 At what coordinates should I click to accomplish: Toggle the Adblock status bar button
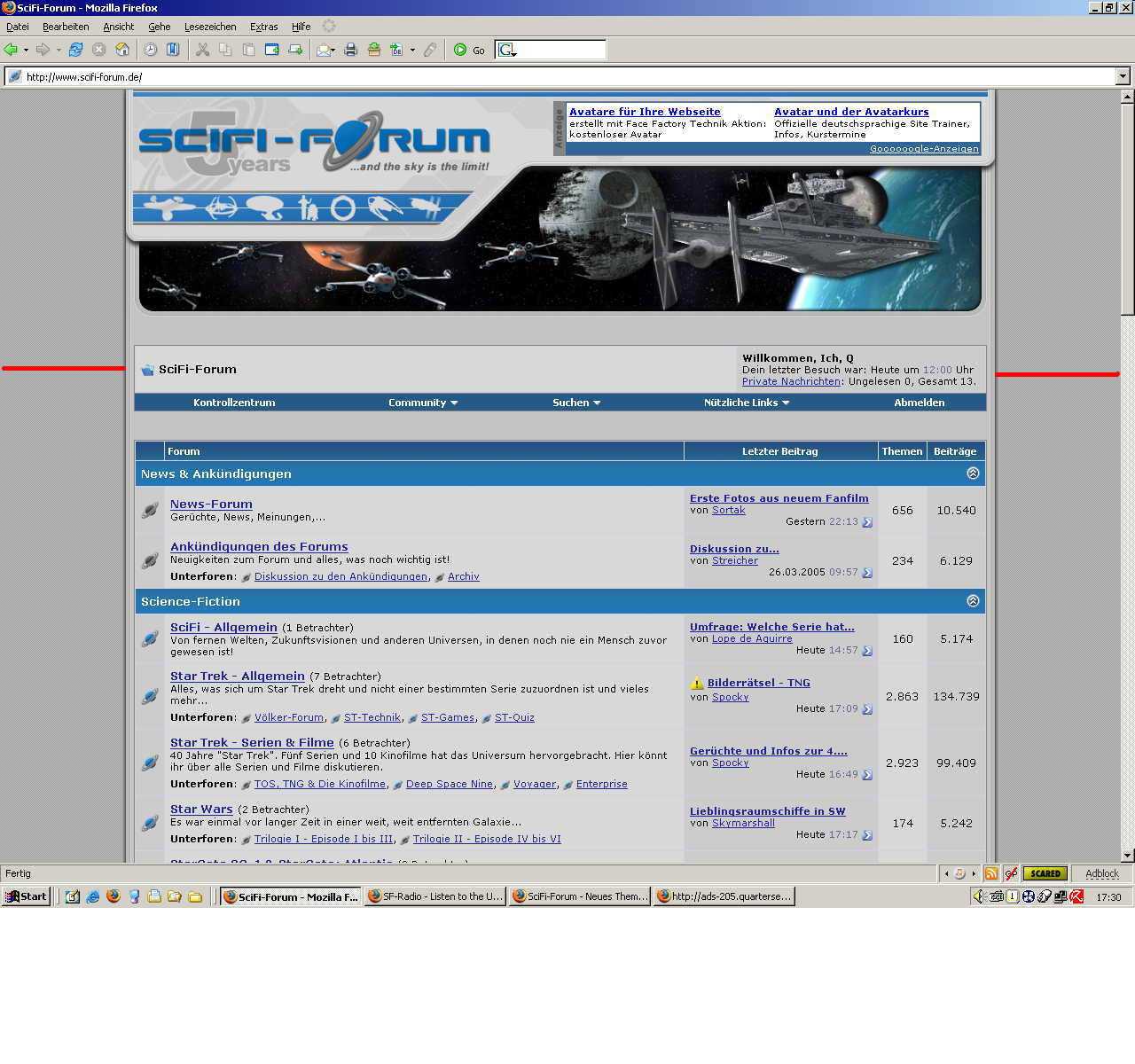[1101, 873]
